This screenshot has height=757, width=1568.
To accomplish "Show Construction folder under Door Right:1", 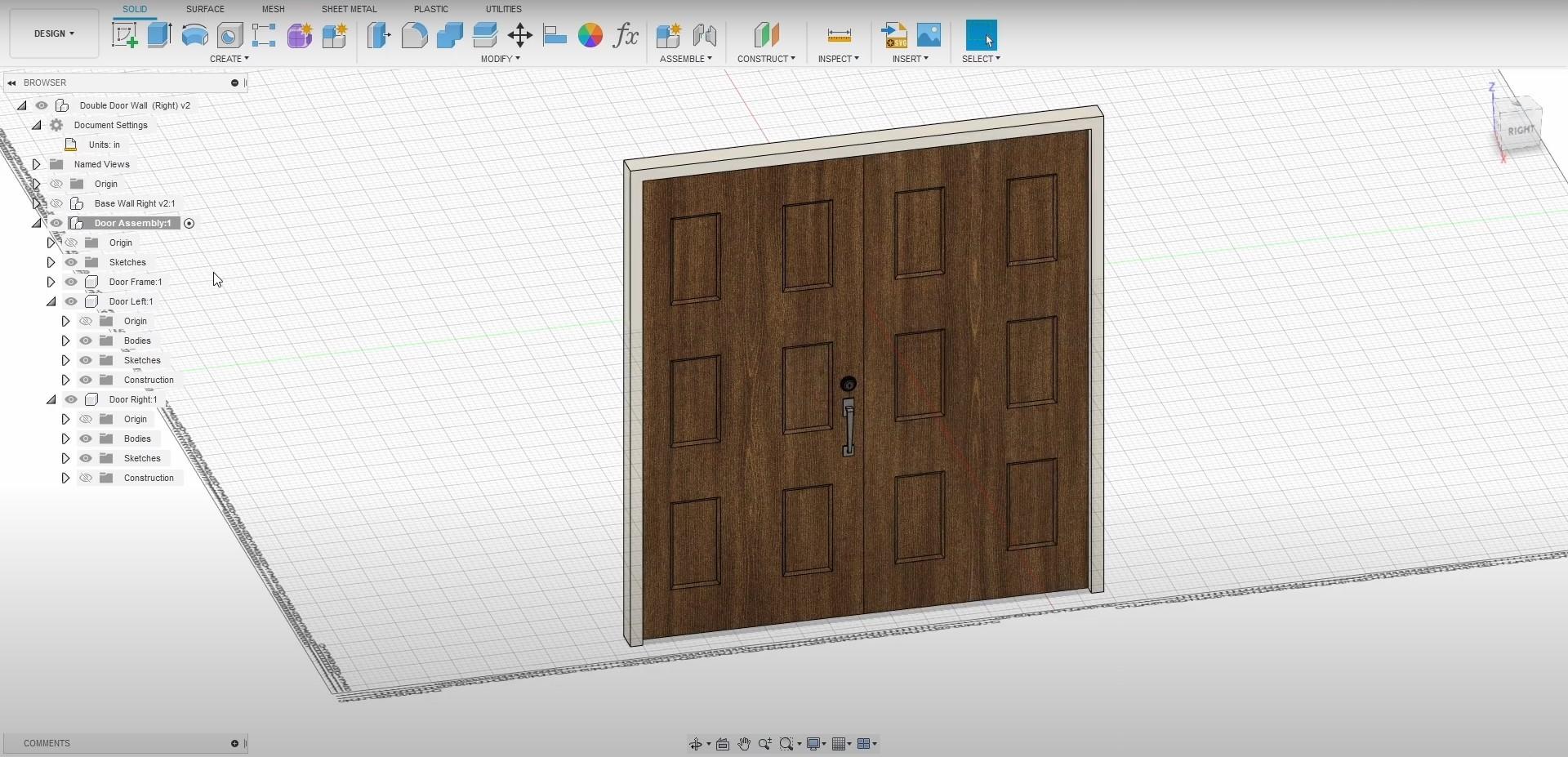I will (86, 478).
